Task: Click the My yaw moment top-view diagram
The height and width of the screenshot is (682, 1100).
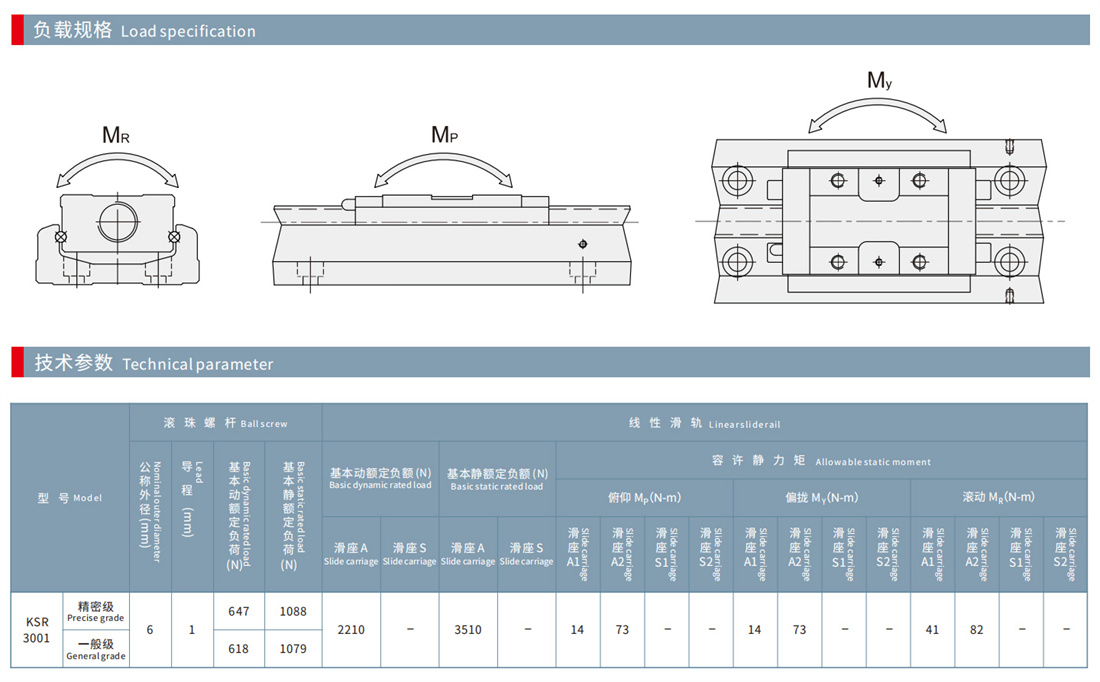Action: pos(878,220)
